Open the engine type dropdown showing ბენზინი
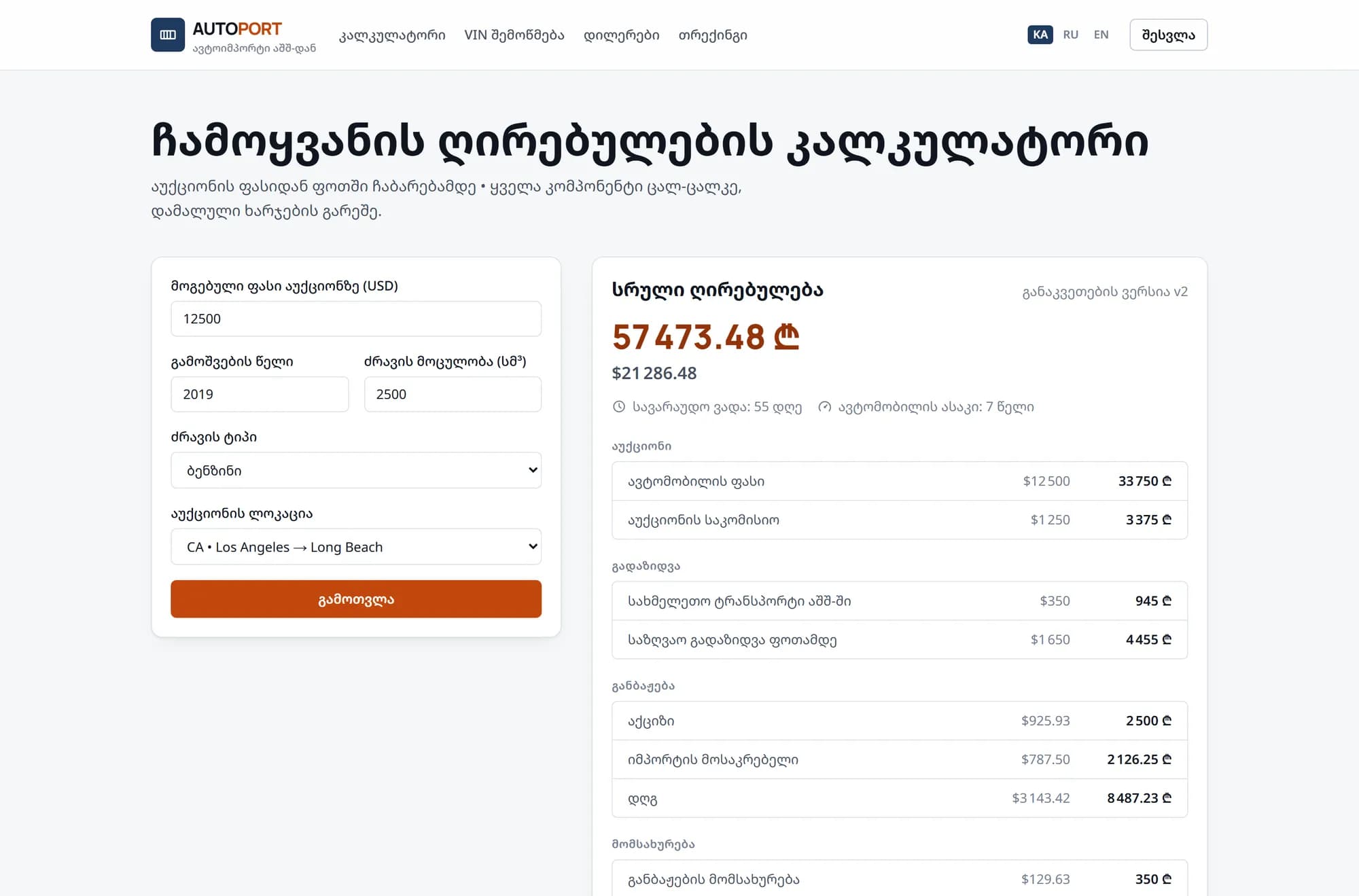Image resolution: width=1359 pixels, height=896 pixels. tap(356, 470)
